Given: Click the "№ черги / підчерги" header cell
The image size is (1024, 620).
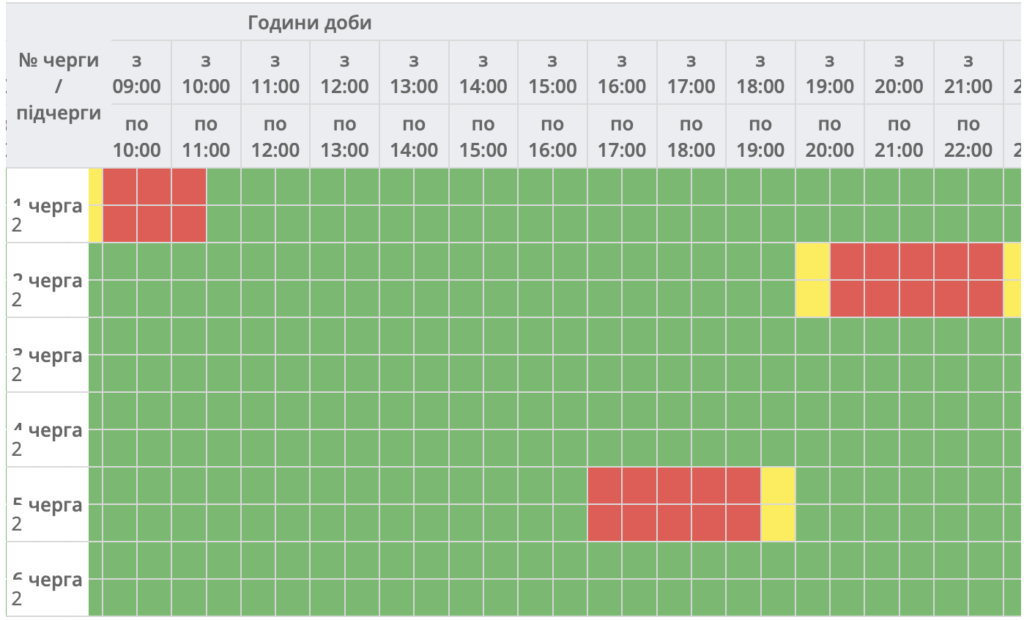Looking at the screenshot, I should pyautogui.click(x=60, y=86).
